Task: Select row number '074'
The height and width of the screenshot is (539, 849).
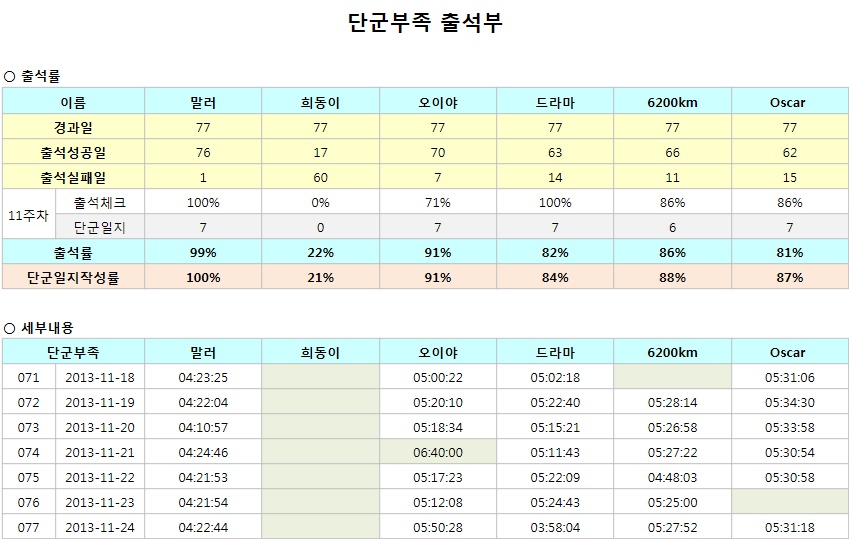Action: tap(29, 452)
